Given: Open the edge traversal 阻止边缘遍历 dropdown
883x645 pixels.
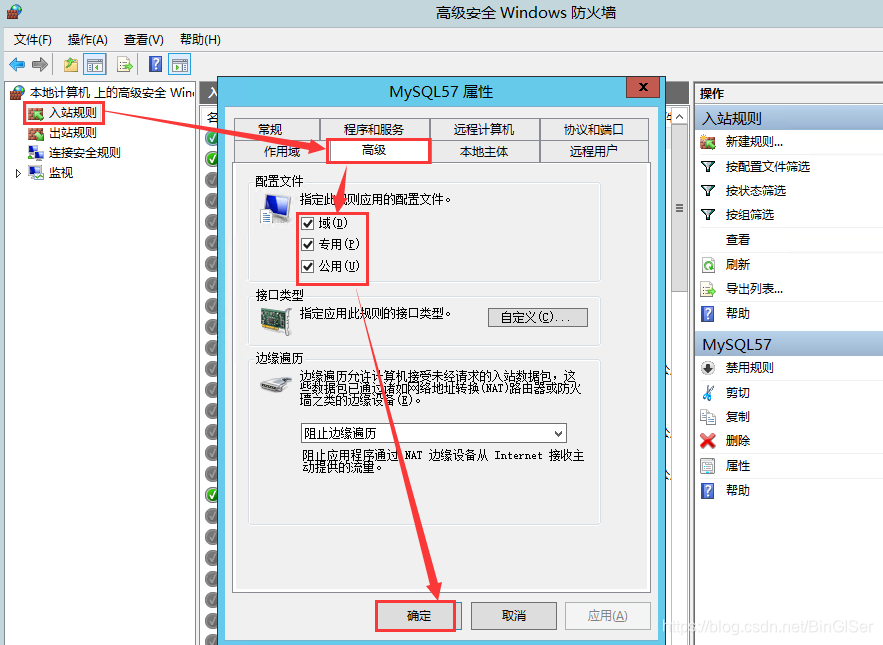Looking at the screenshot, I should 434,433.
